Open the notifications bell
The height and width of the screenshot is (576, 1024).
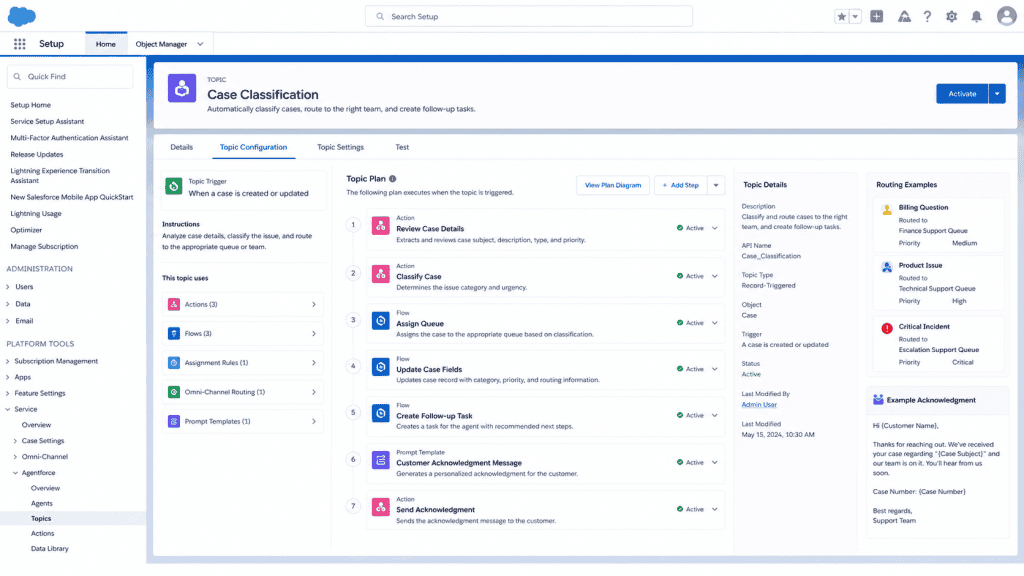coord(976,17)
